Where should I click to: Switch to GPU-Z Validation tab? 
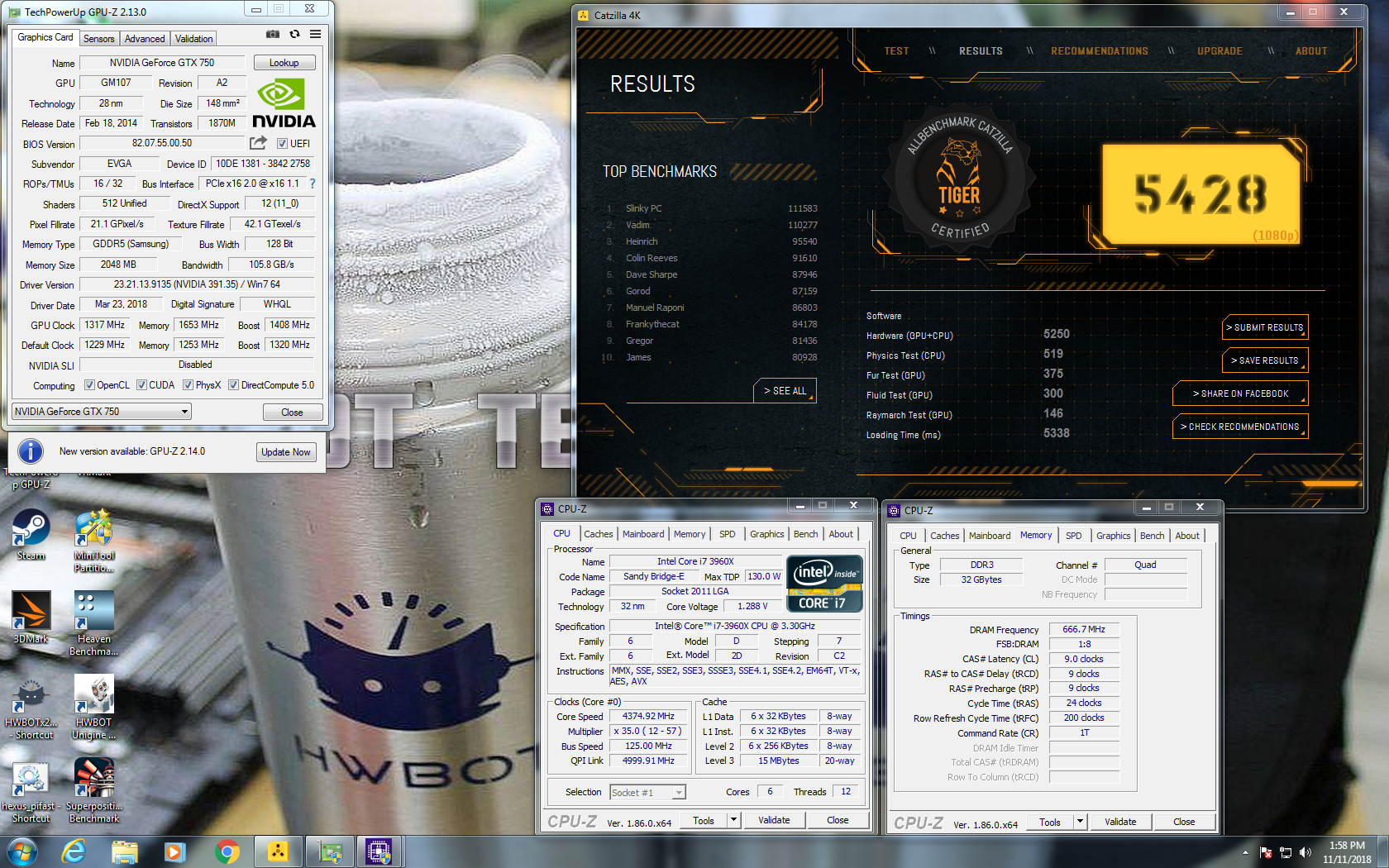point(194,39)
